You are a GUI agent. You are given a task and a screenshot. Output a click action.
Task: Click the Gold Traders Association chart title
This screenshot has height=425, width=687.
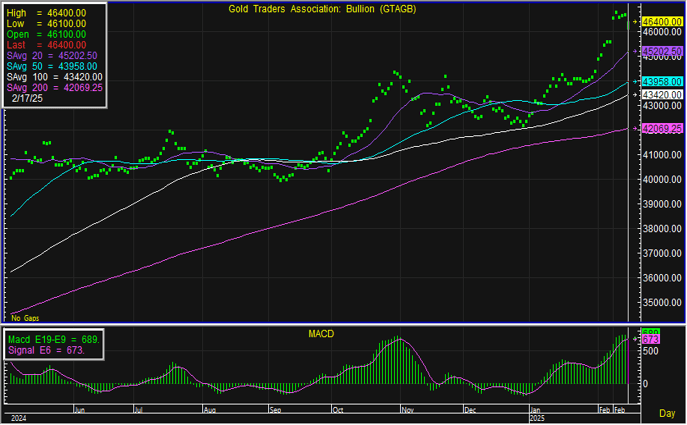pyautogui.click(x=301, y=10)
